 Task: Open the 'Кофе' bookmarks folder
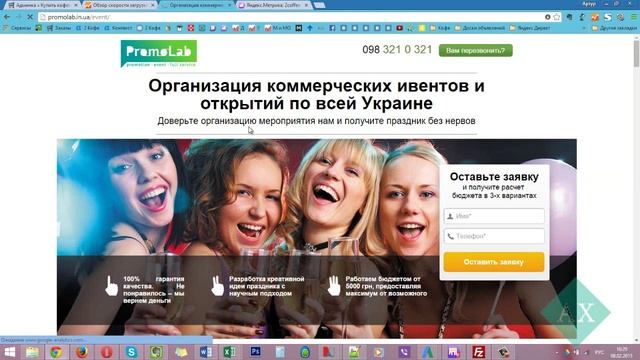point(440,28)
